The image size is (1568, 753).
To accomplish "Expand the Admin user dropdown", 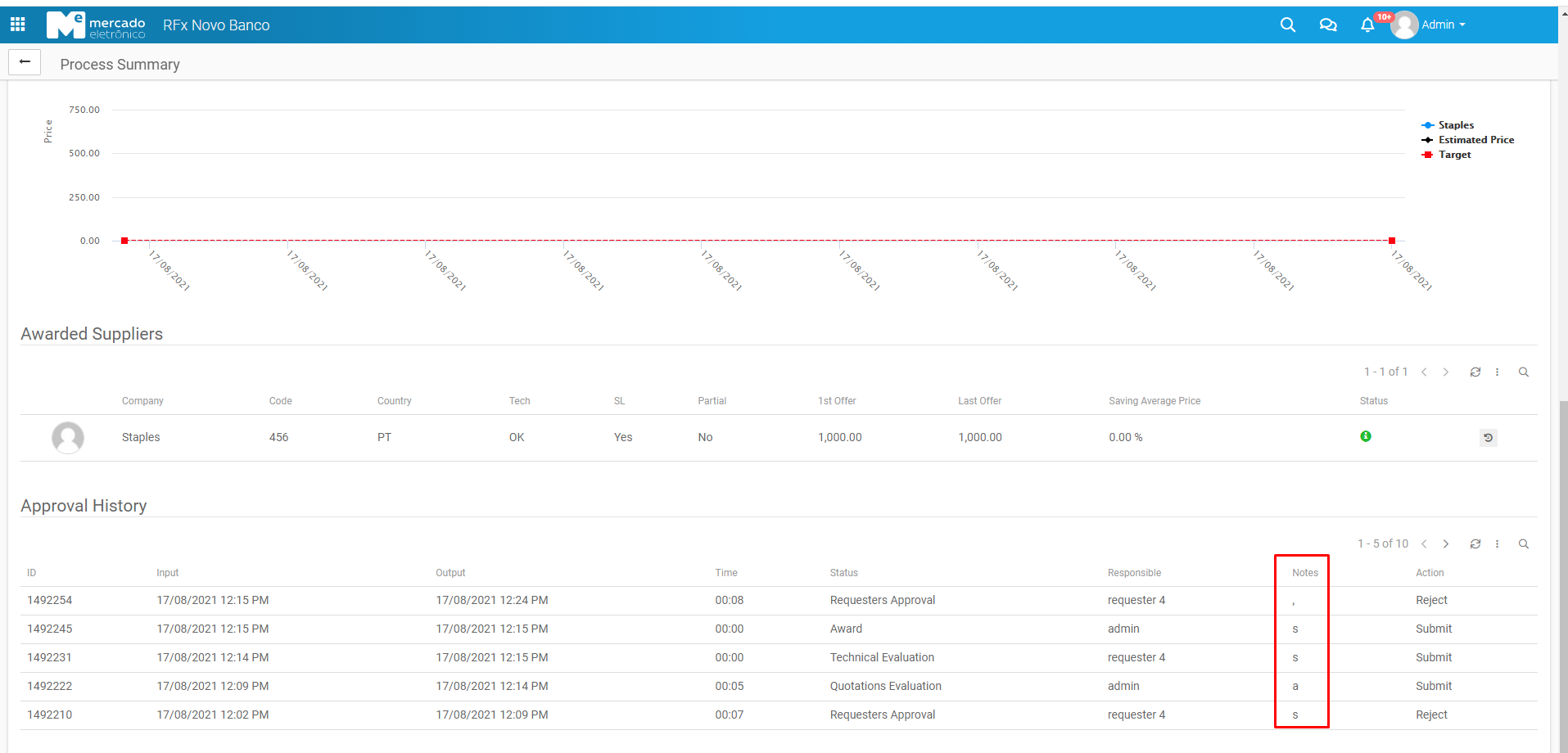I will coord(1442,25).
